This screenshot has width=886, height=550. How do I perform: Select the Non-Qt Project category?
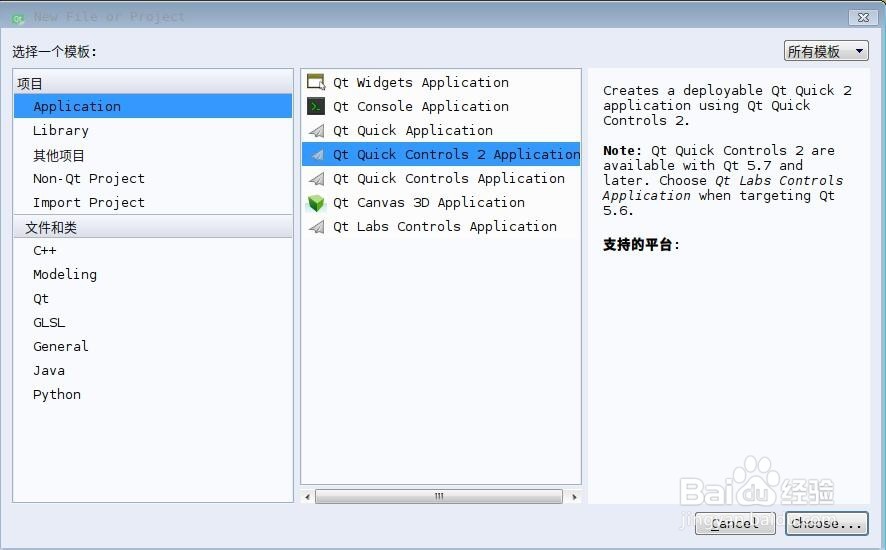coord(153,179)
